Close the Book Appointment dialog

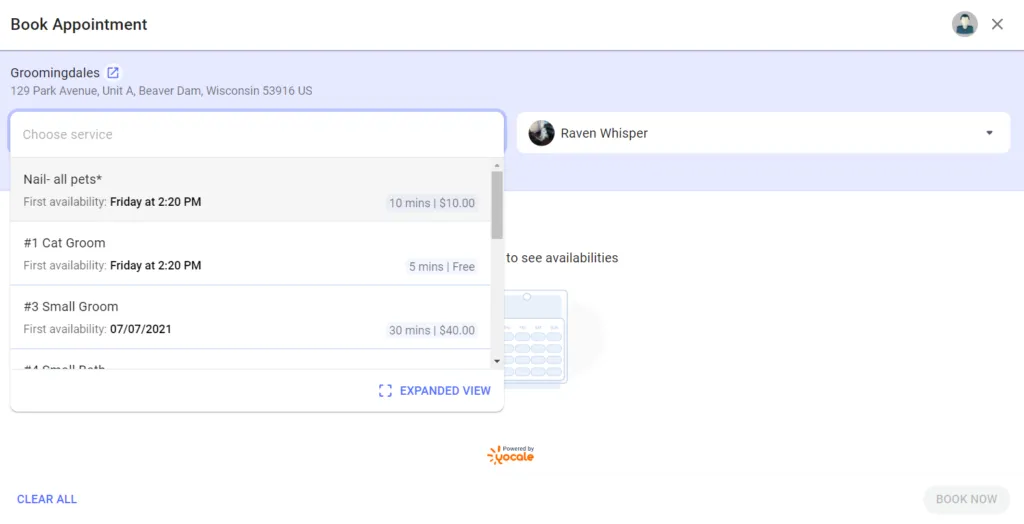(997, 24)
